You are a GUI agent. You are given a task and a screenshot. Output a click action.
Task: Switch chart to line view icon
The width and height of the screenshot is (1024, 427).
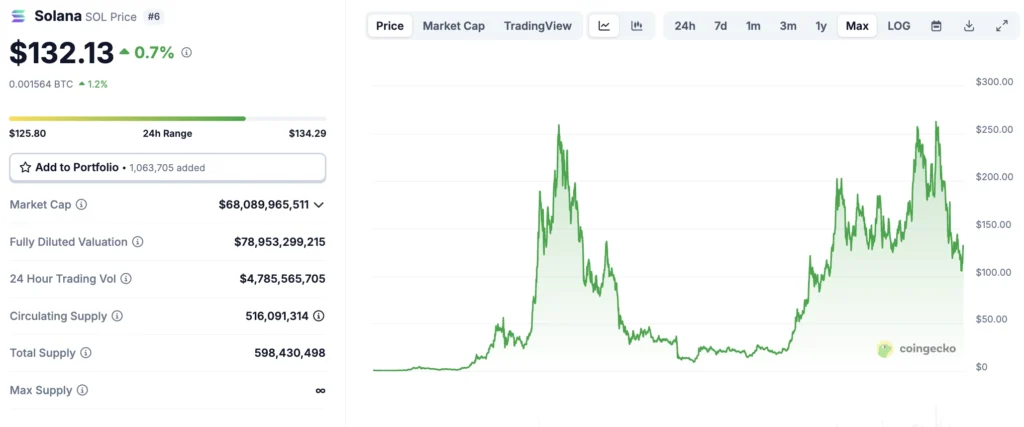(x=604, y=26)
